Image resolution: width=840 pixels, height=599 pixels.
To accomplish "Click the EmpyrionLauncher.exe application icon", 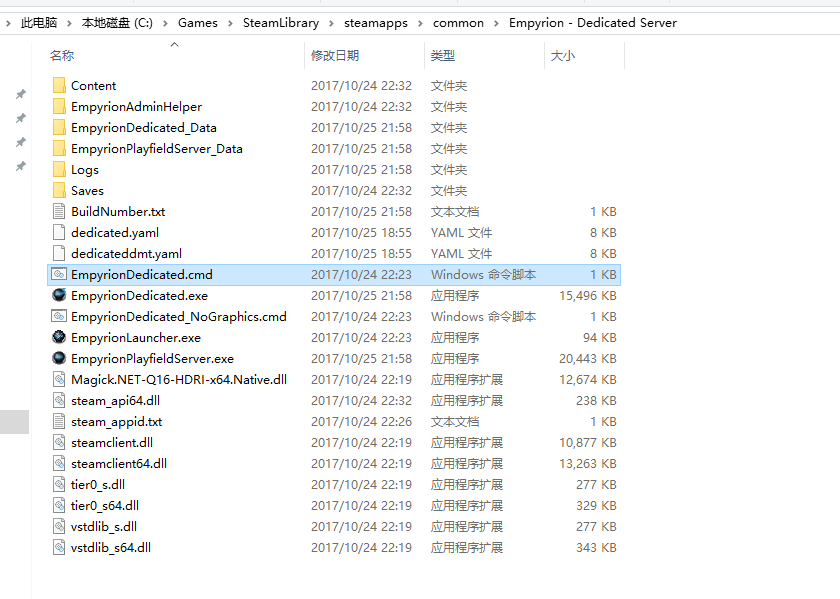I will 59,337.
